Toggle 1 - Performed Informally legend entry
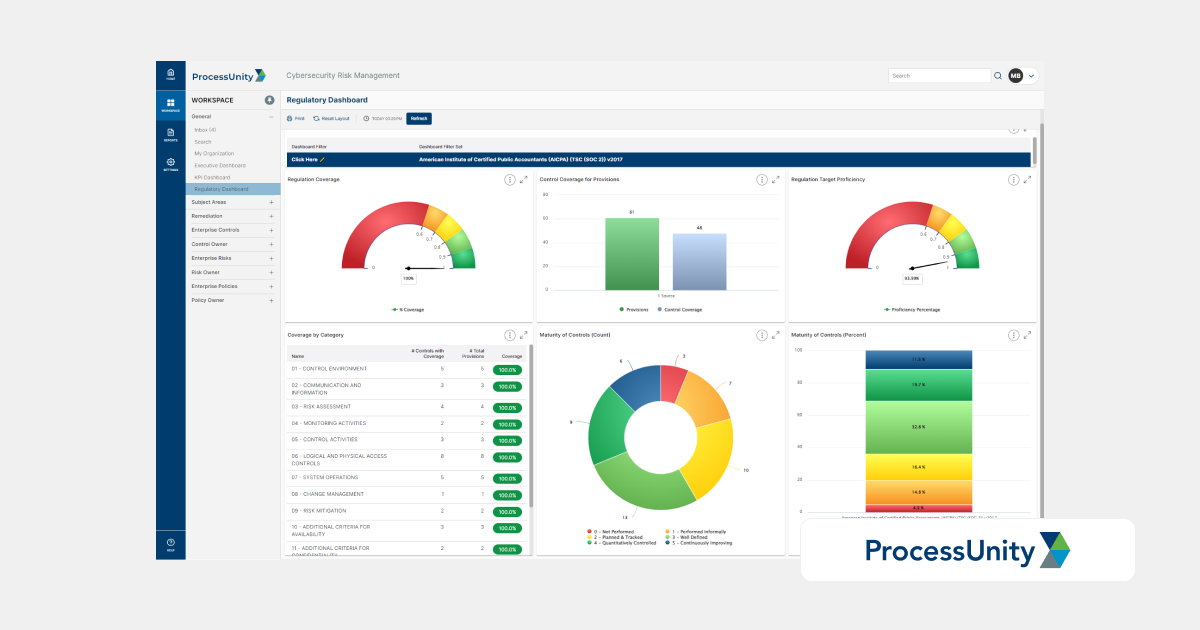 (x=696, y=532)
